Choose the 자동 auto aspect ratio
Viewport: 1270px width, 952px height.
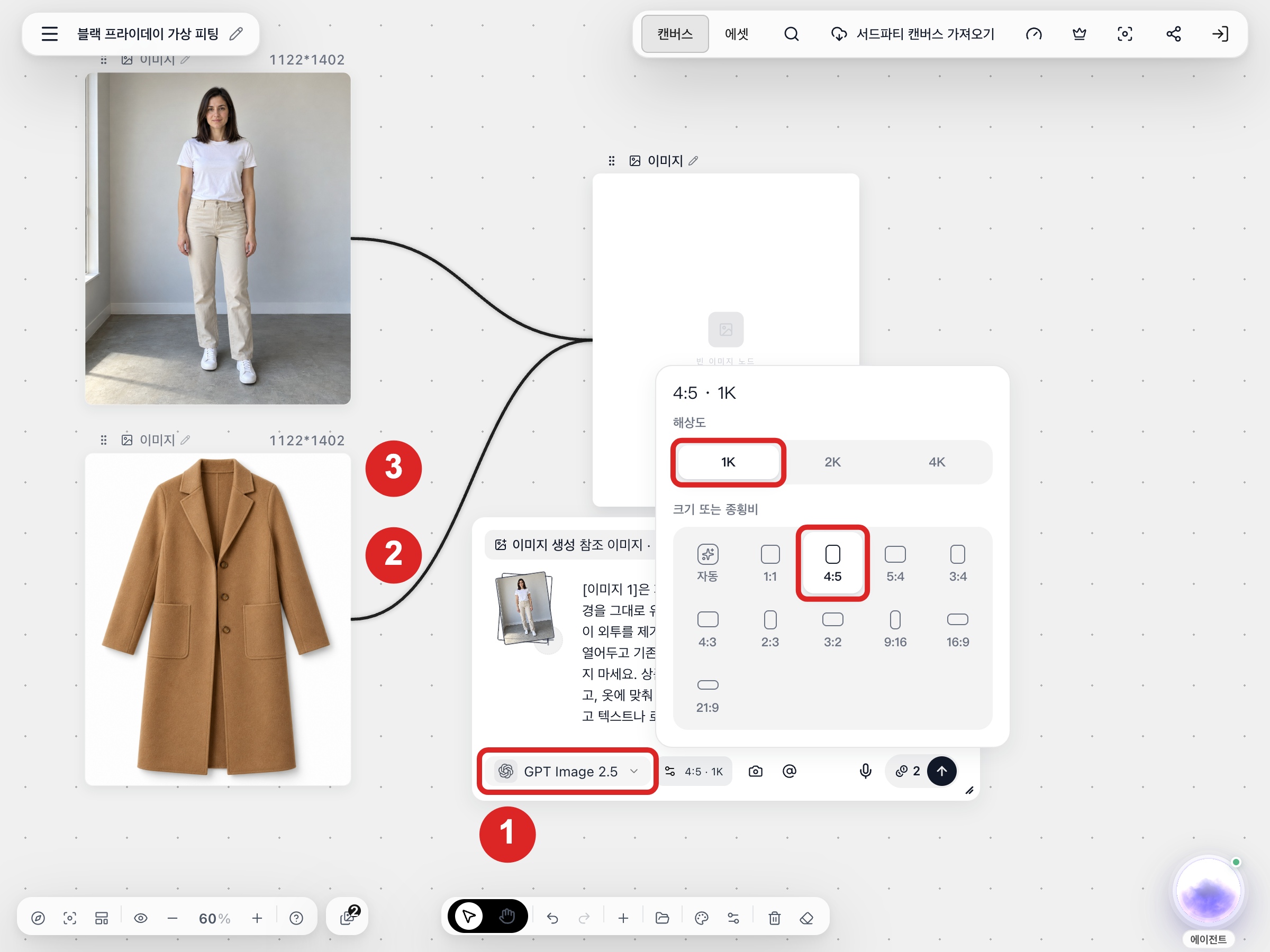(707, 563)
